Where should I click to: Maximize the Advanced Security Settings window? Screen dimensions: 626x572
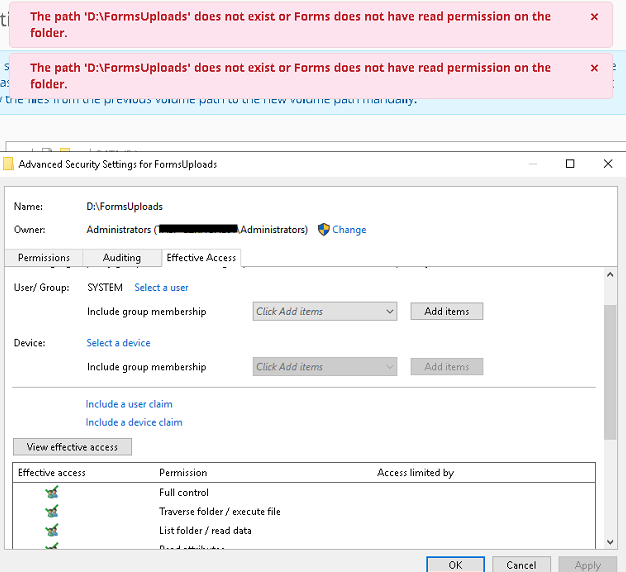pyautogui.click(x=570, y=164)
